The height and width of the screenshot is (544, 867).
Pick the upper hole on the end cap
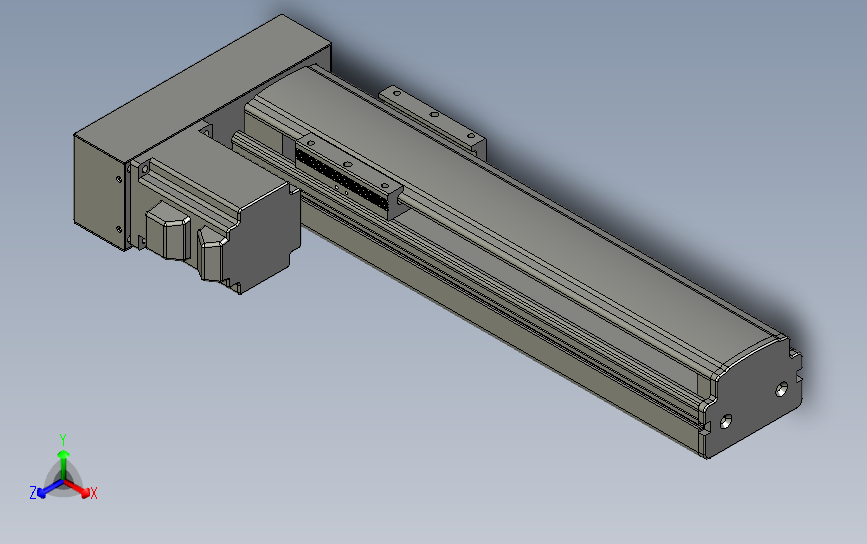click(781, 389)
